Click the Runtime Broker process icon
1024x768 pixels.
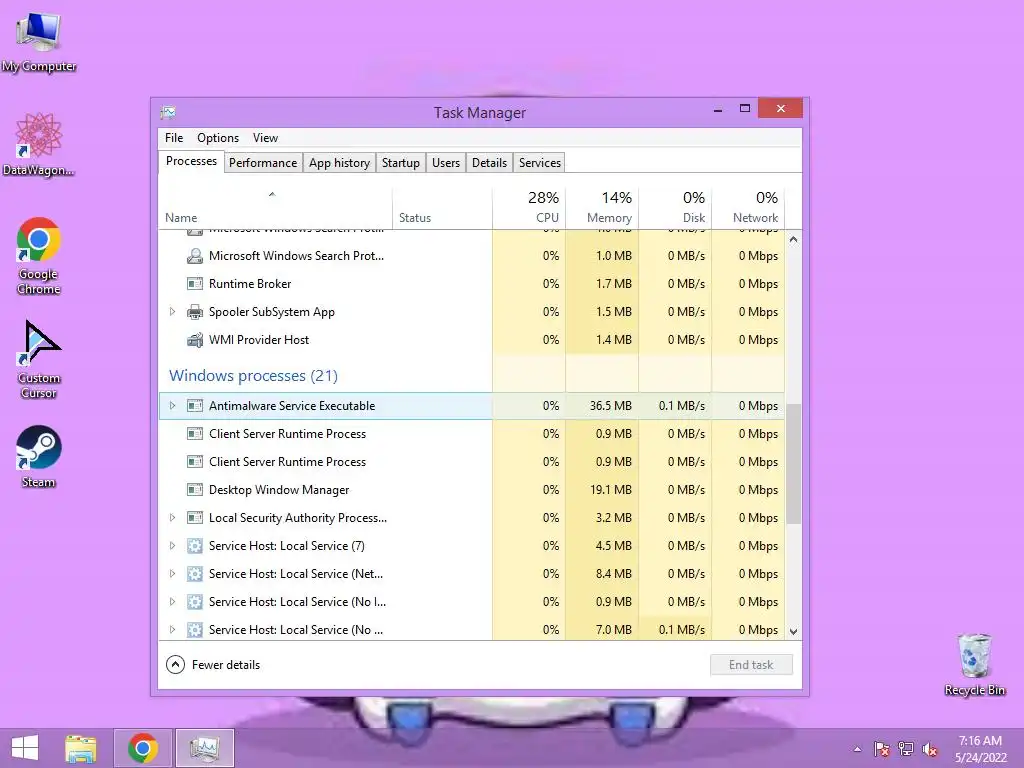click(x=195, y=284)
